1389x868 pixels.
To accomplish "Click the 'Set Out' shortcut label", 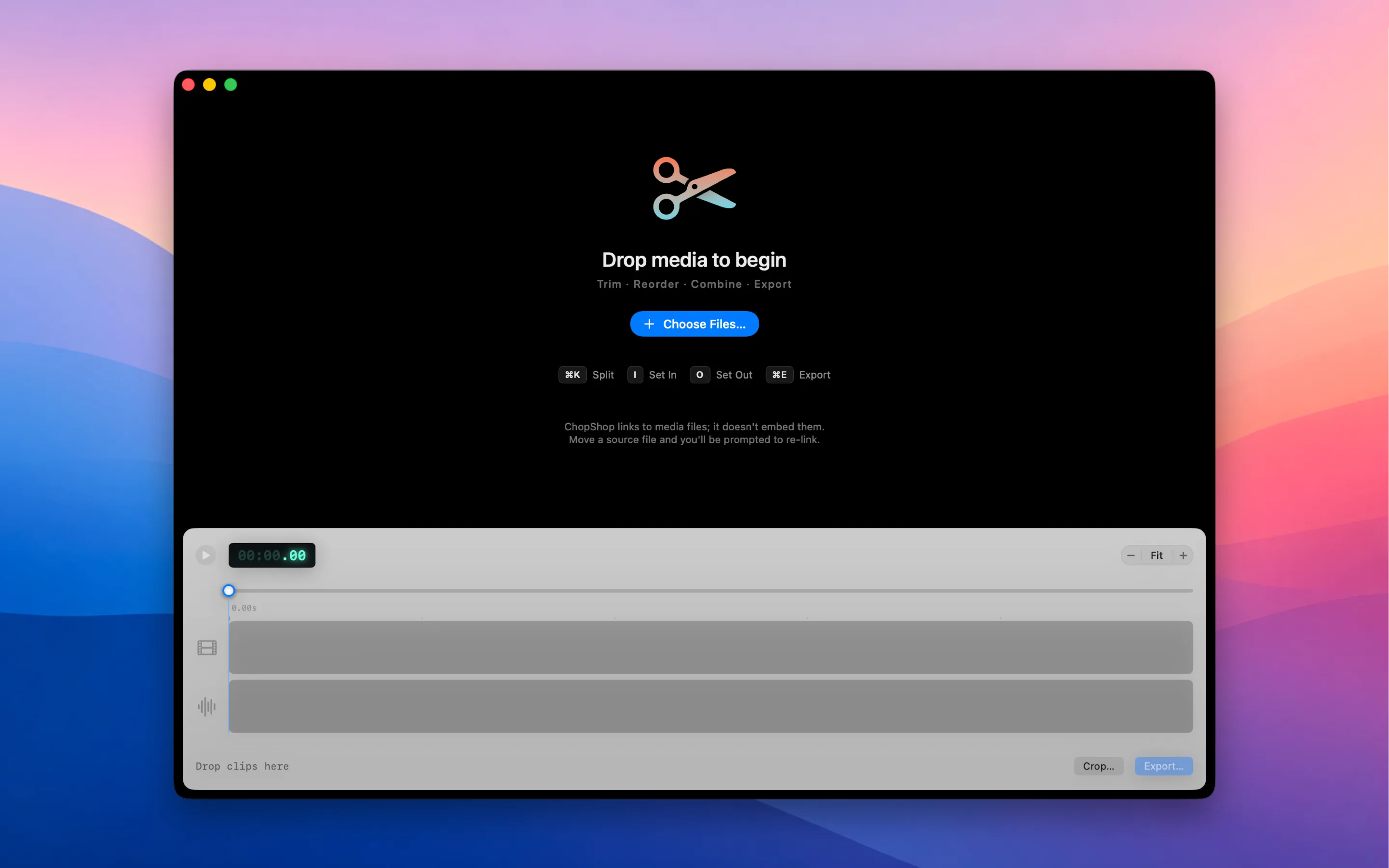I will (x=734, y=375).
